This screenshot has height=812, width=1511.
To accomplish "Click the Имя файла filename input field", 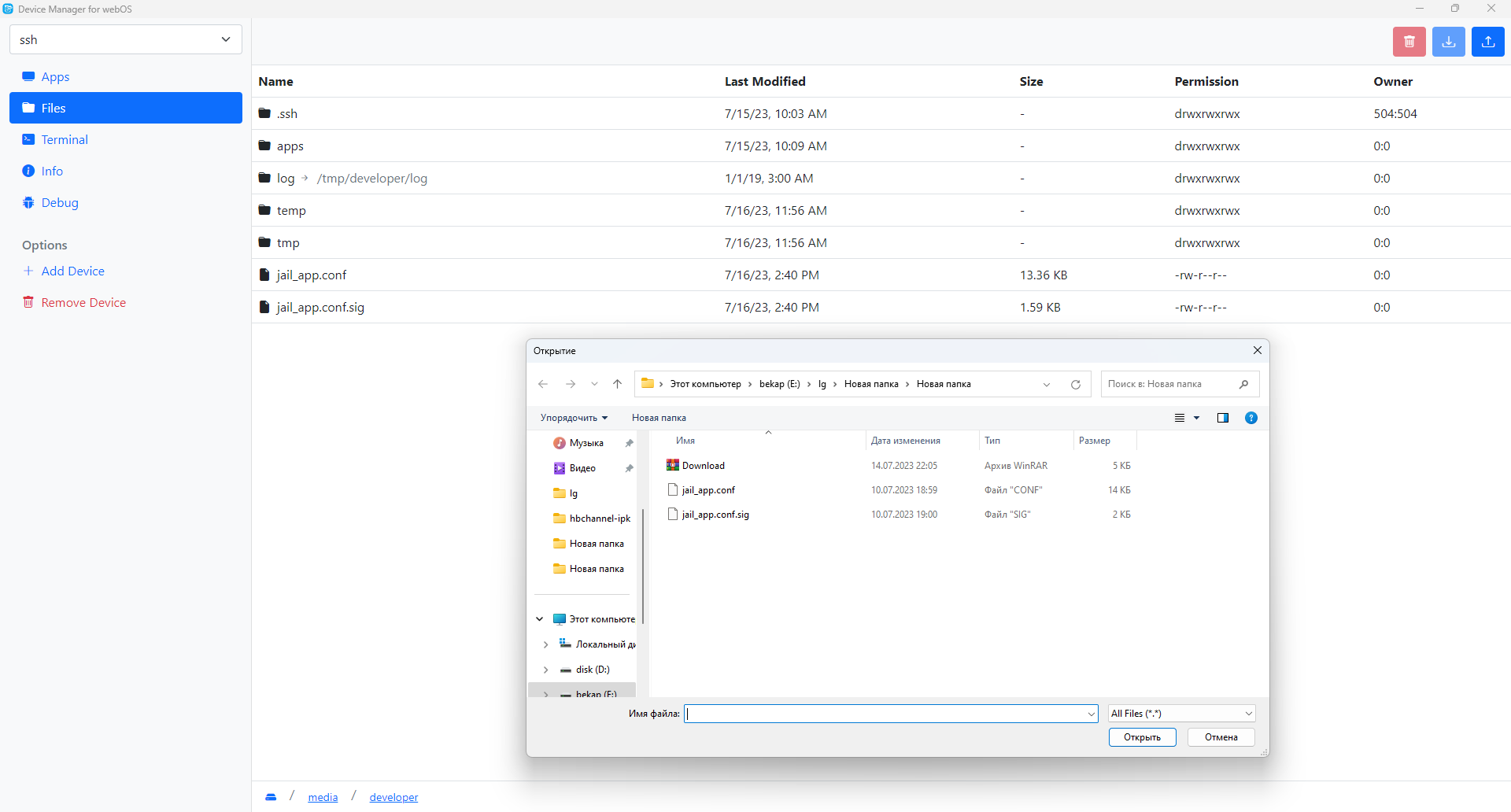I will (885, 714).
